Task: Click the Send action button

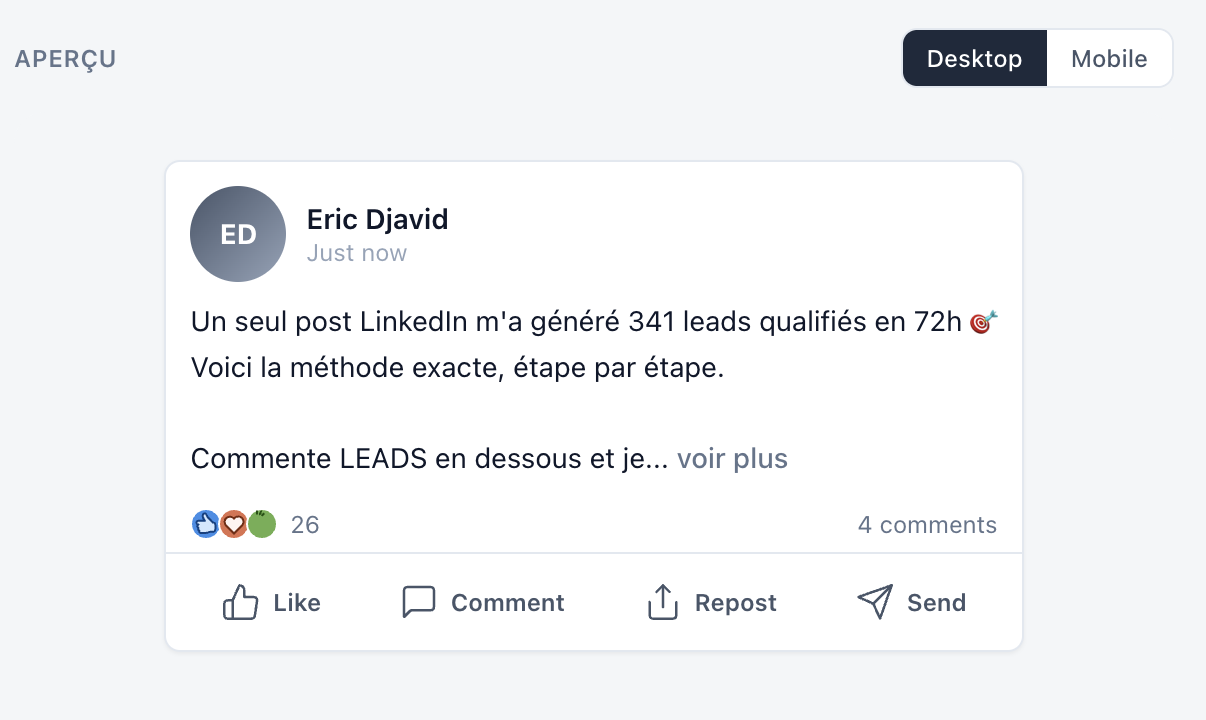Action: (x=912, y=601)
